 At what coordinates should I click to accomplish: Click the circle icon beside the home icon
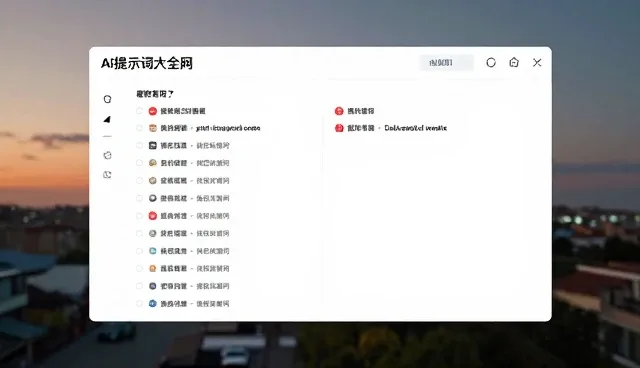[x=491, y=62]
